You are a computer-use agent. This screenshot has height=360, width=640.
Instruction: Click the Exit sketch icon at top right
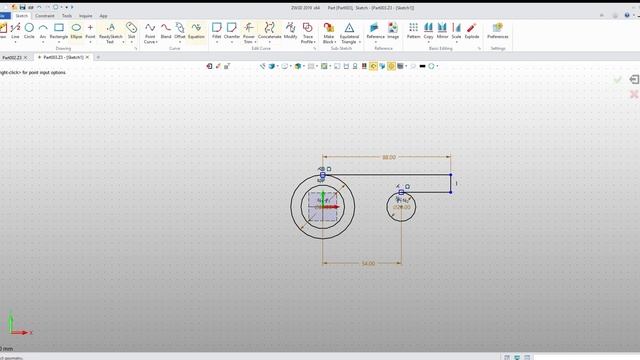pyautogui.click(x=634, y=79)
